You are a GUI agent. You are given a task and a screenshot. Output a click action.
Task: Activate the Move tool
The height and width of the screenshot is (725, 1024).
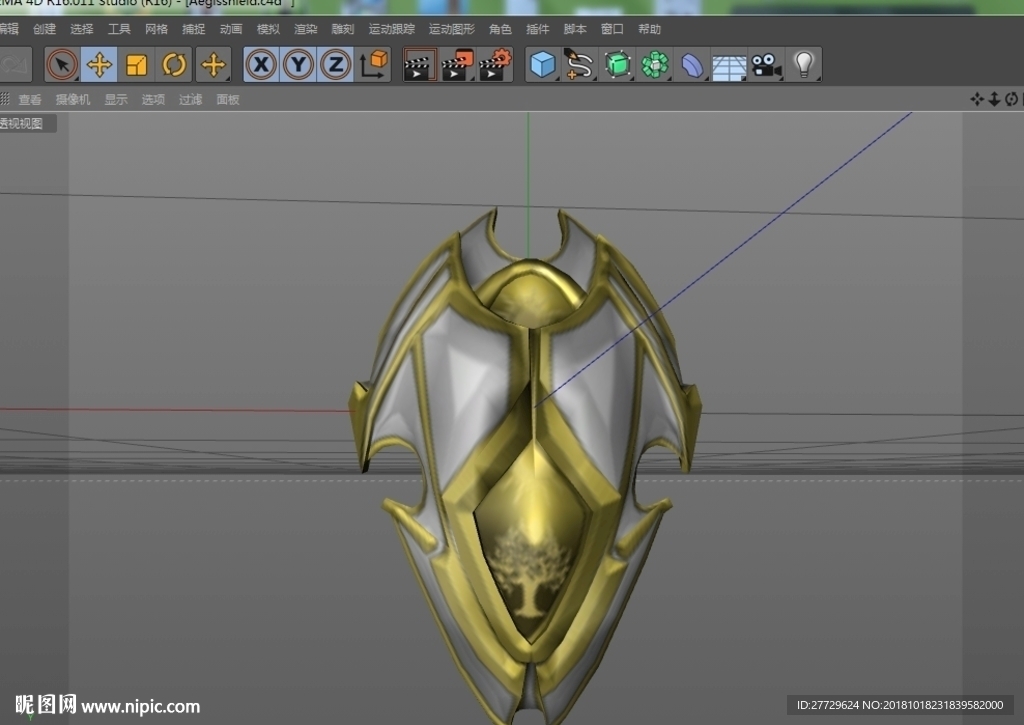click(x=99, y=65)
